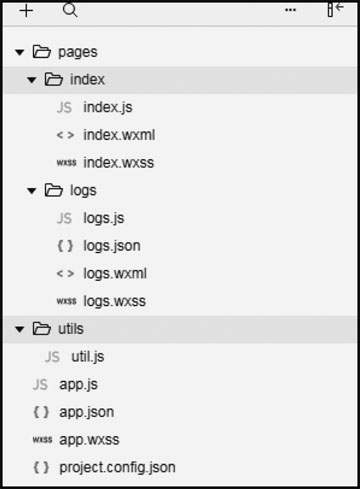Click the plus icon to add file
360x489 pixels.
point(26,11)
